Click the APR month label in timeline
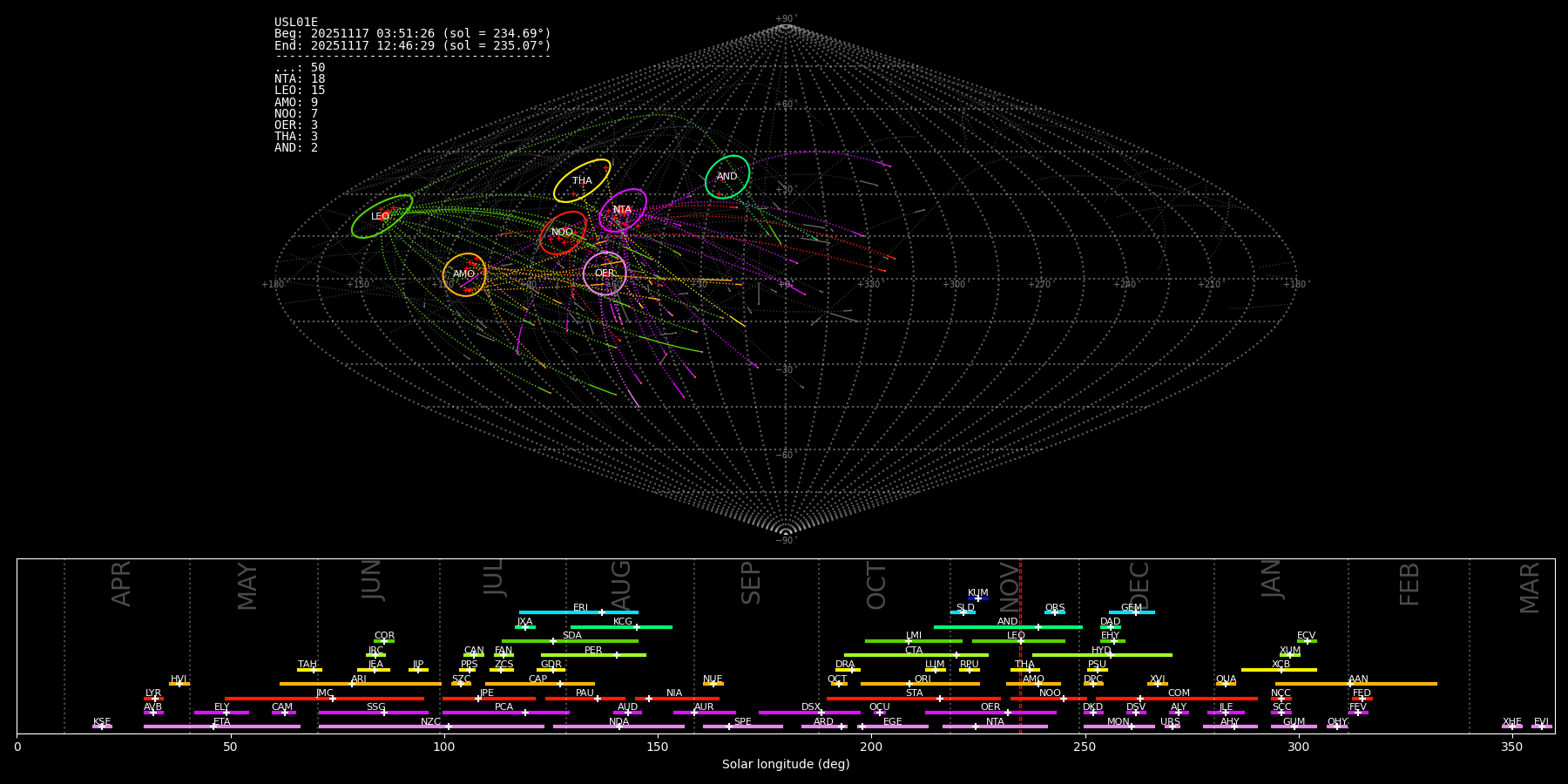 click(x=121, y=584)
